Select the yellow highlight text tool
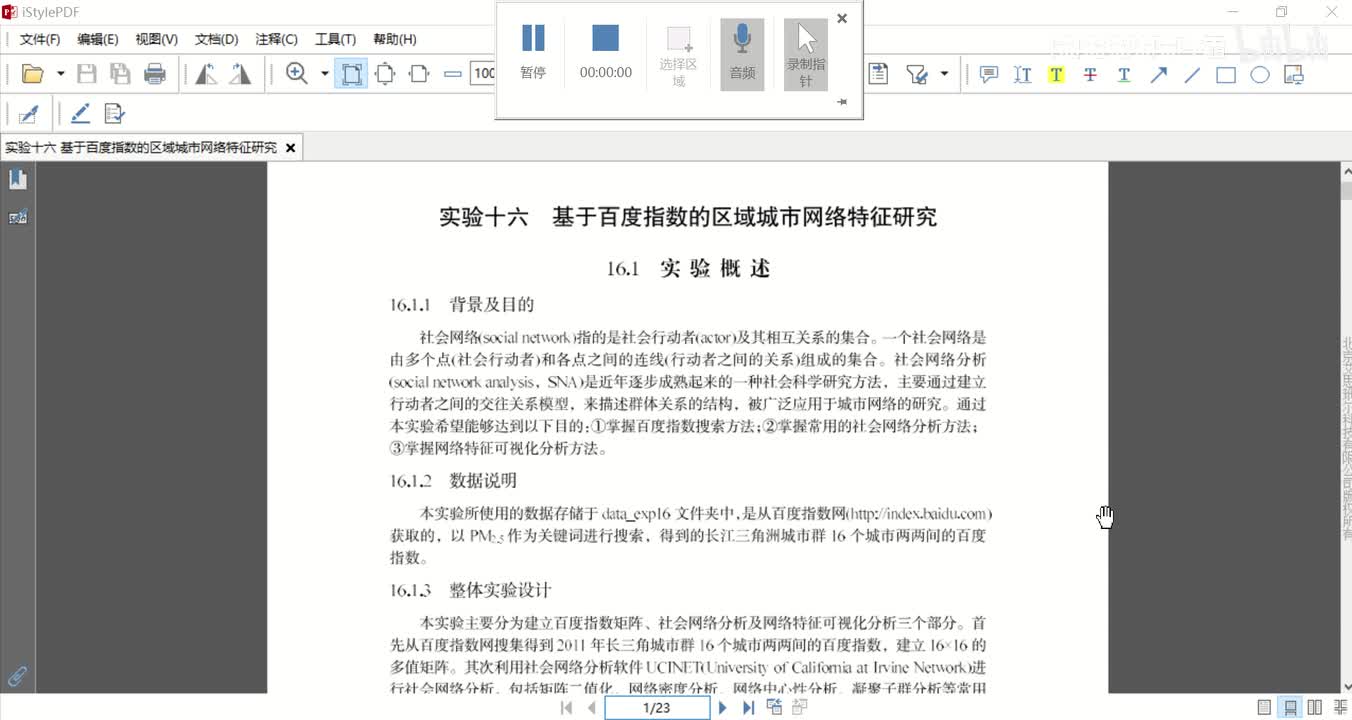The width and height of the screenshot is (1352, 720). 1056,74
